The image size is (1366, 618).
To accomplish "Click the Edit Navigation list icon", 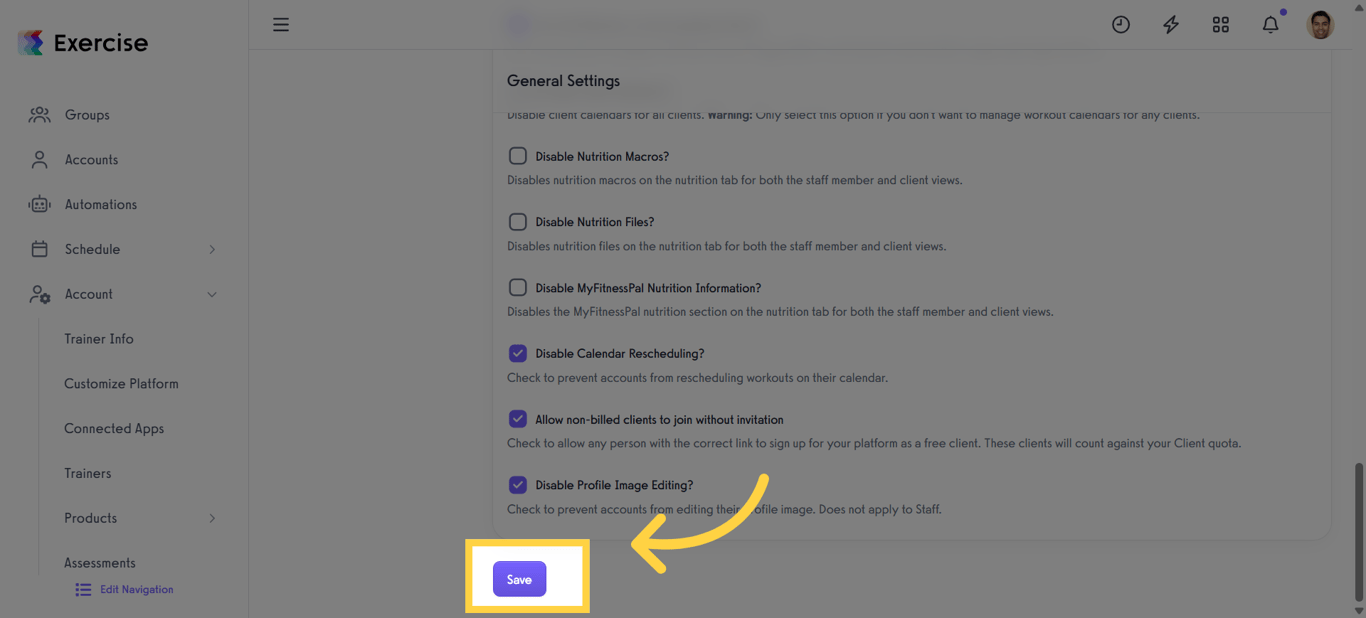I will pyautogui.click(x=82, y=589).
